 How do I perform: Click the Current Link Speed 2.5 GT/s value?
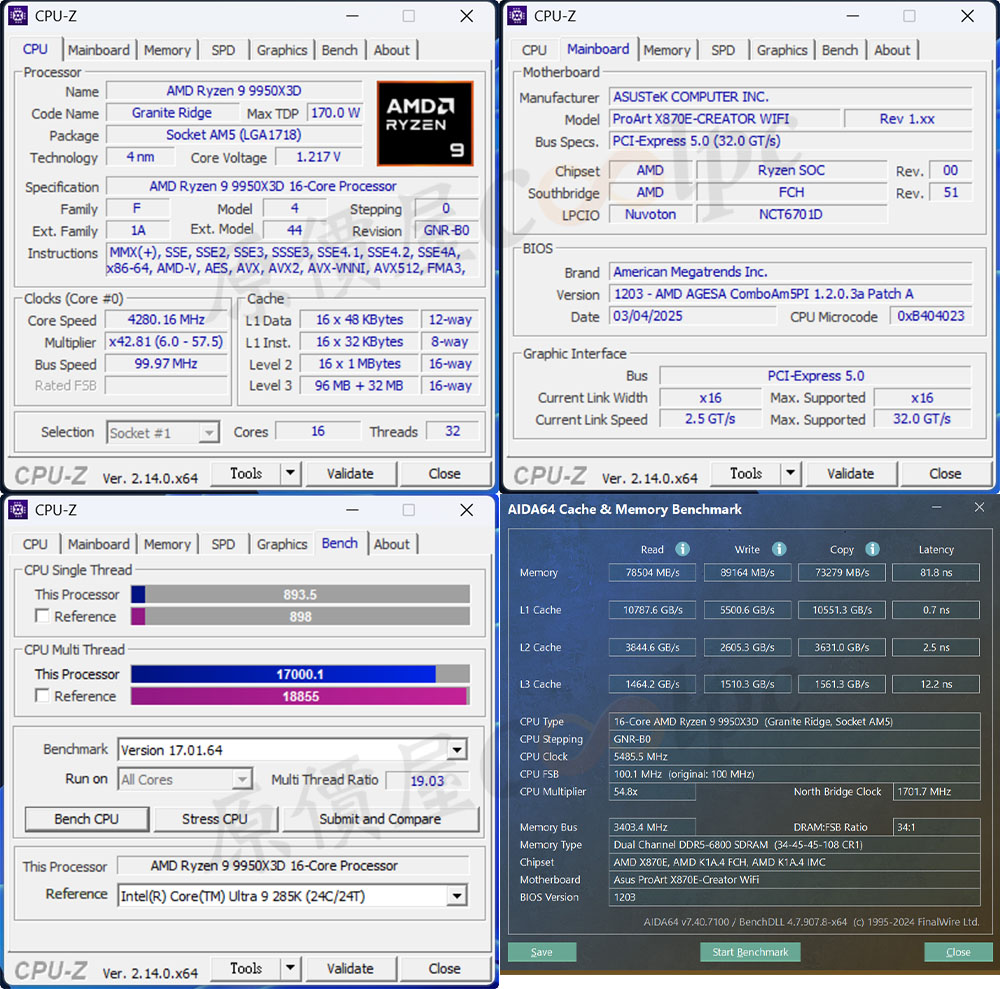710,419
